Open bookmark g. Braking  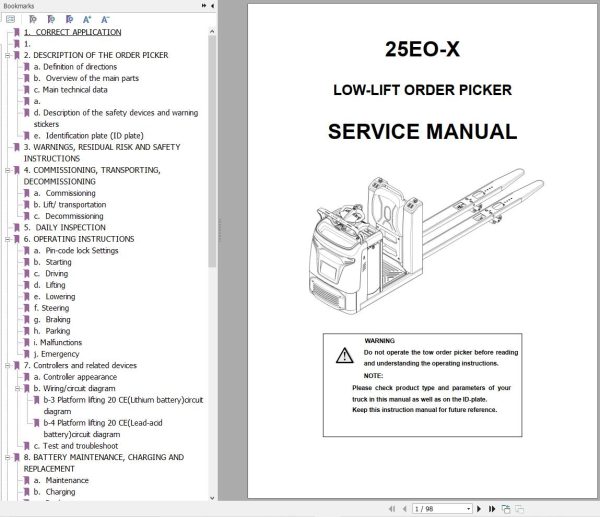click(x=52, y=319)
